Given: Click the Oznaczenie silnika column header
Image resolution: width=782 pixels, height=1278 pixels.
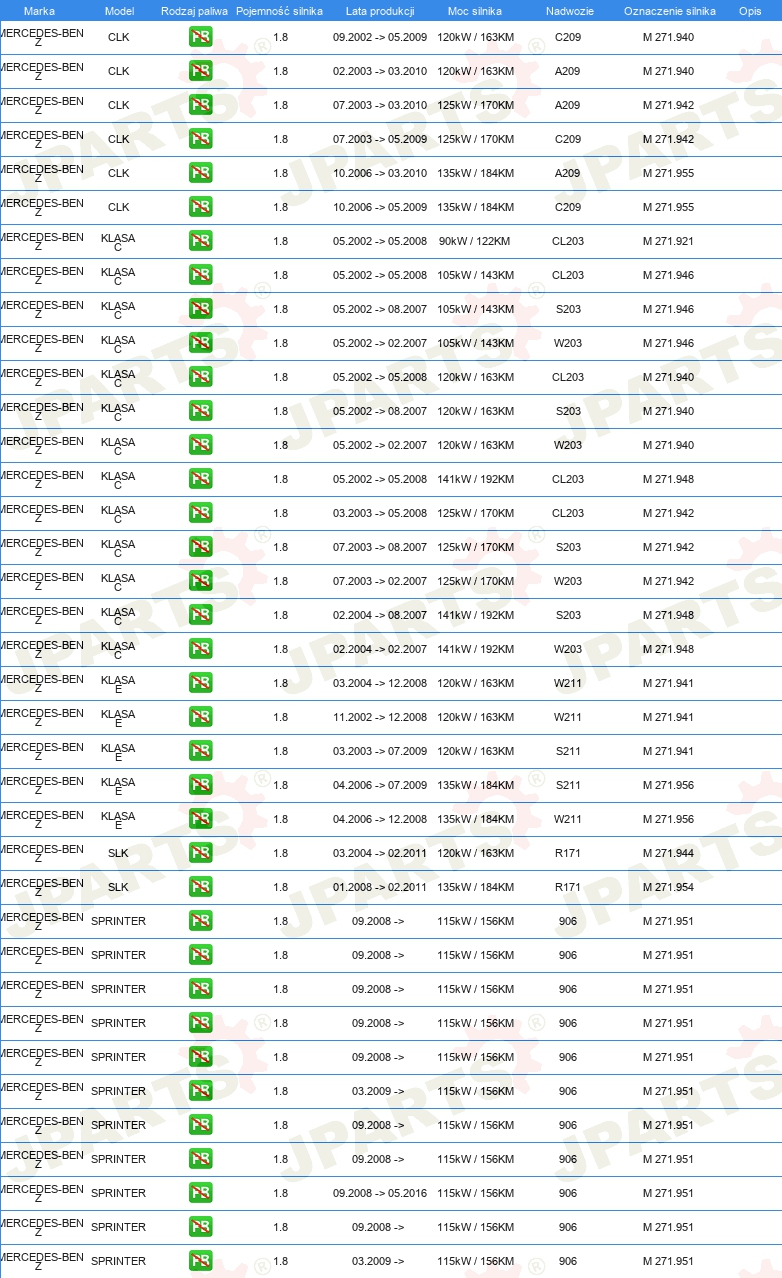Looking at the screenshot, I should point(669,11).
